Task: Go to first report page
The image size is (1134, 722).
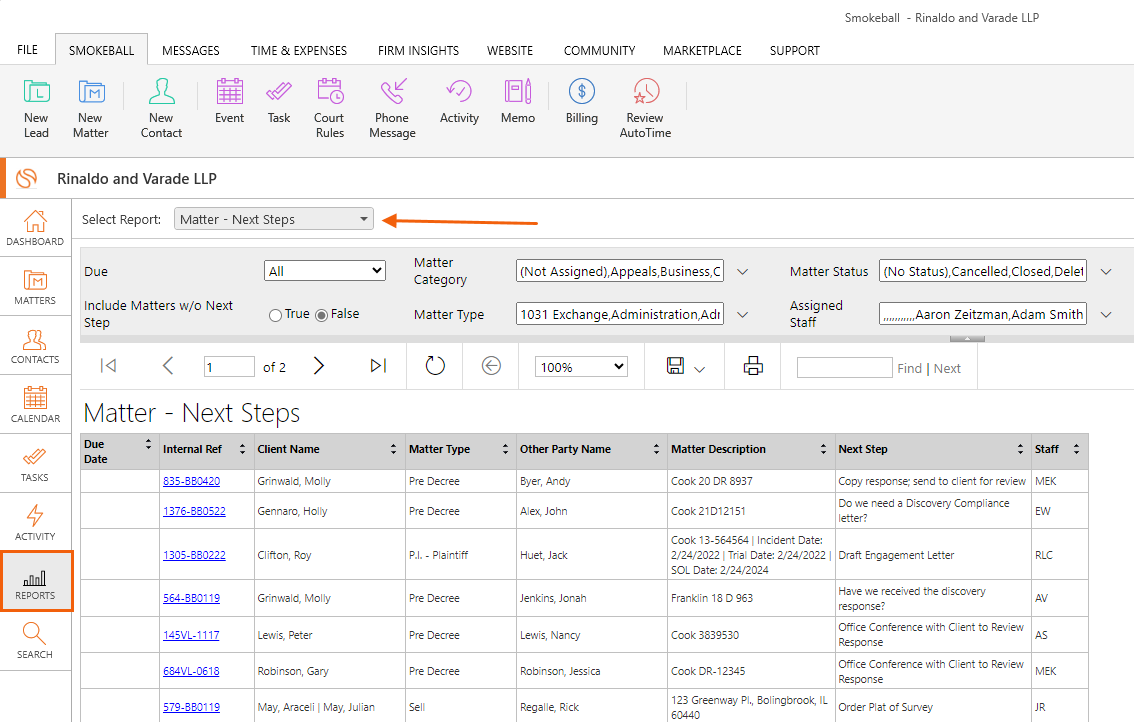Action: 108,366
